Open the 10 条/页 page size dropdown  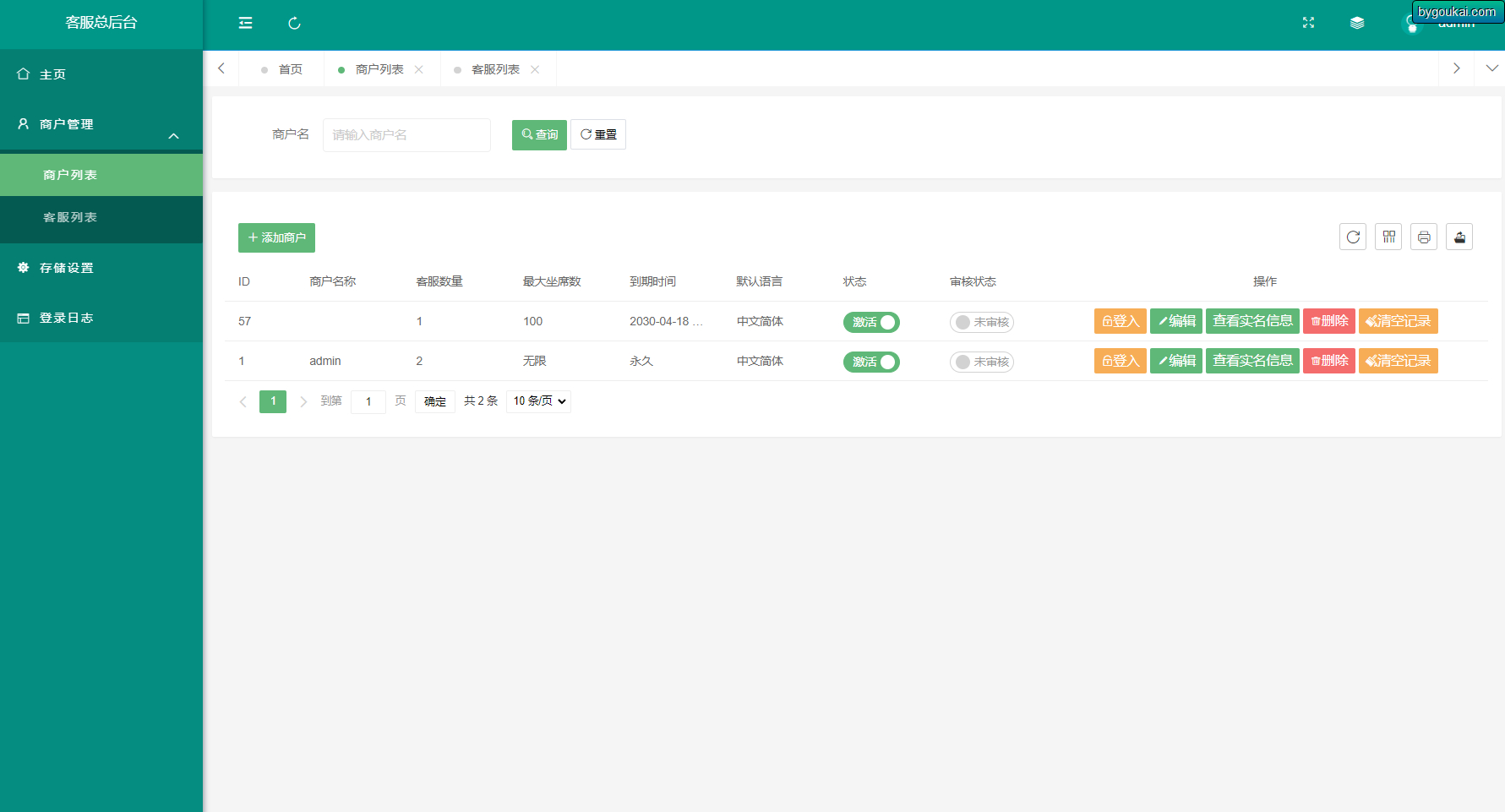pos(539,401)
